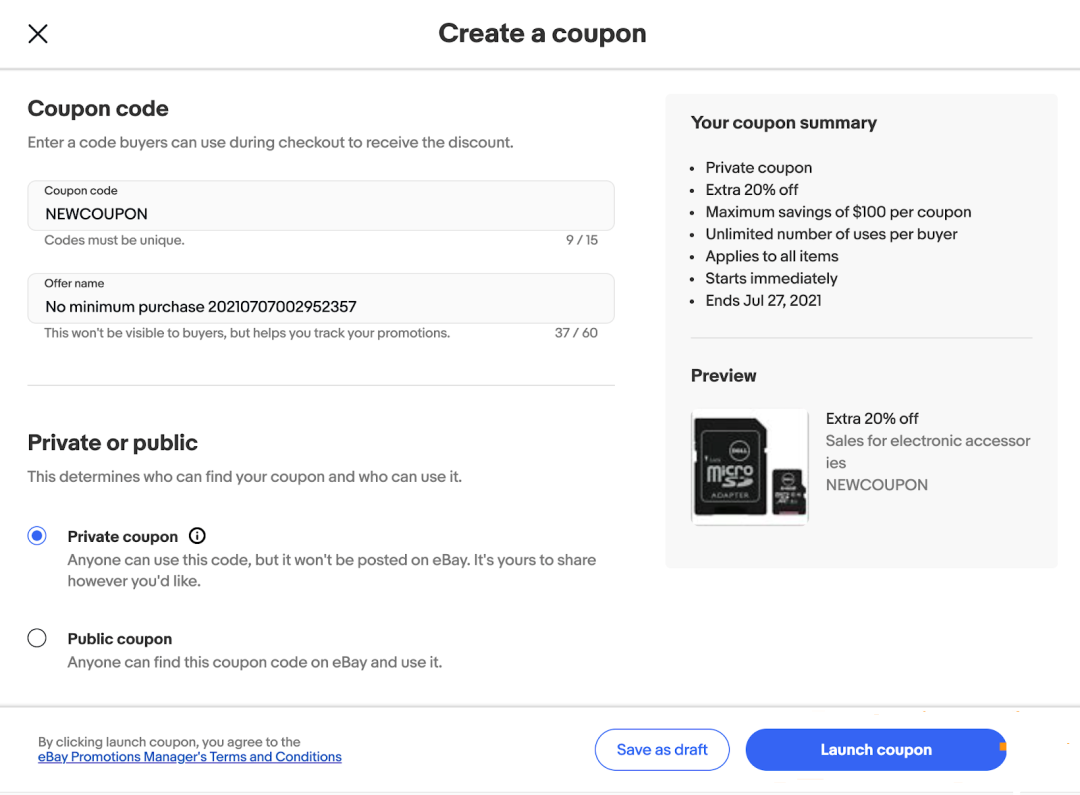
Task: Click the small micro SD card preview image
Action: tap(789, 491)
